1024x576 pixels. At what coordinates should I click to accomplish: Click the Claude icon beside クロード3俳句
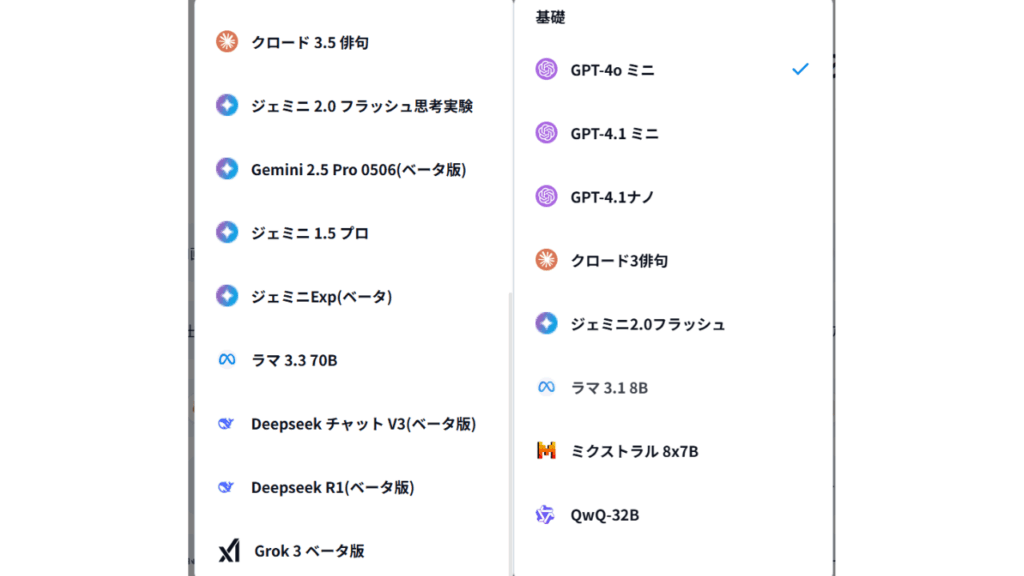click(546, 260)
